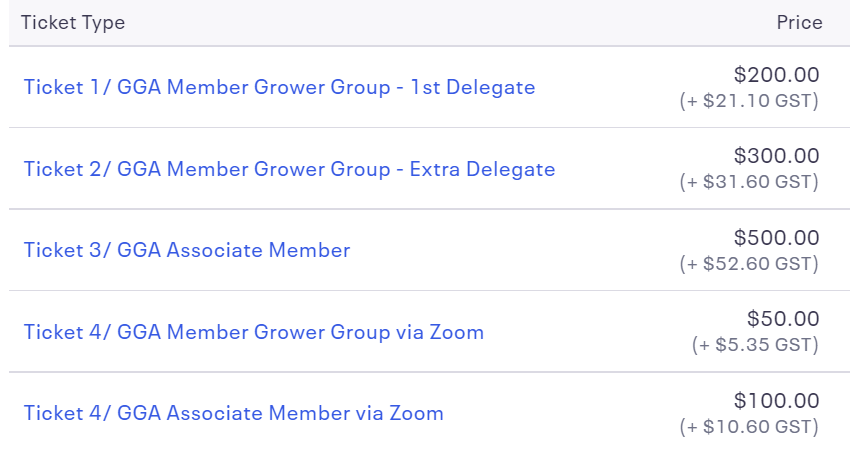
Task: Click the + $31.60 GST note
Action: (749, 182)
